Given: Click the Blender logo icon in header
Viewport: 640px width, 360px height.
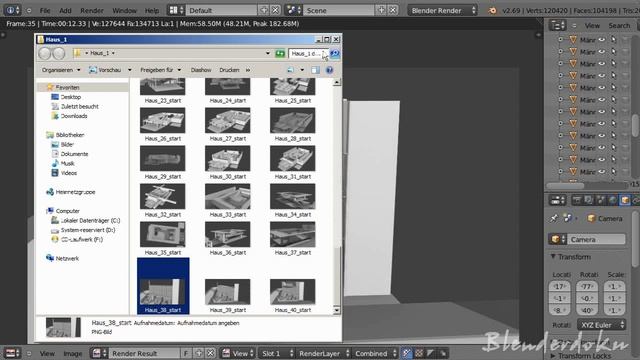Looking at the screenshot, I should (x=492, y=10).
